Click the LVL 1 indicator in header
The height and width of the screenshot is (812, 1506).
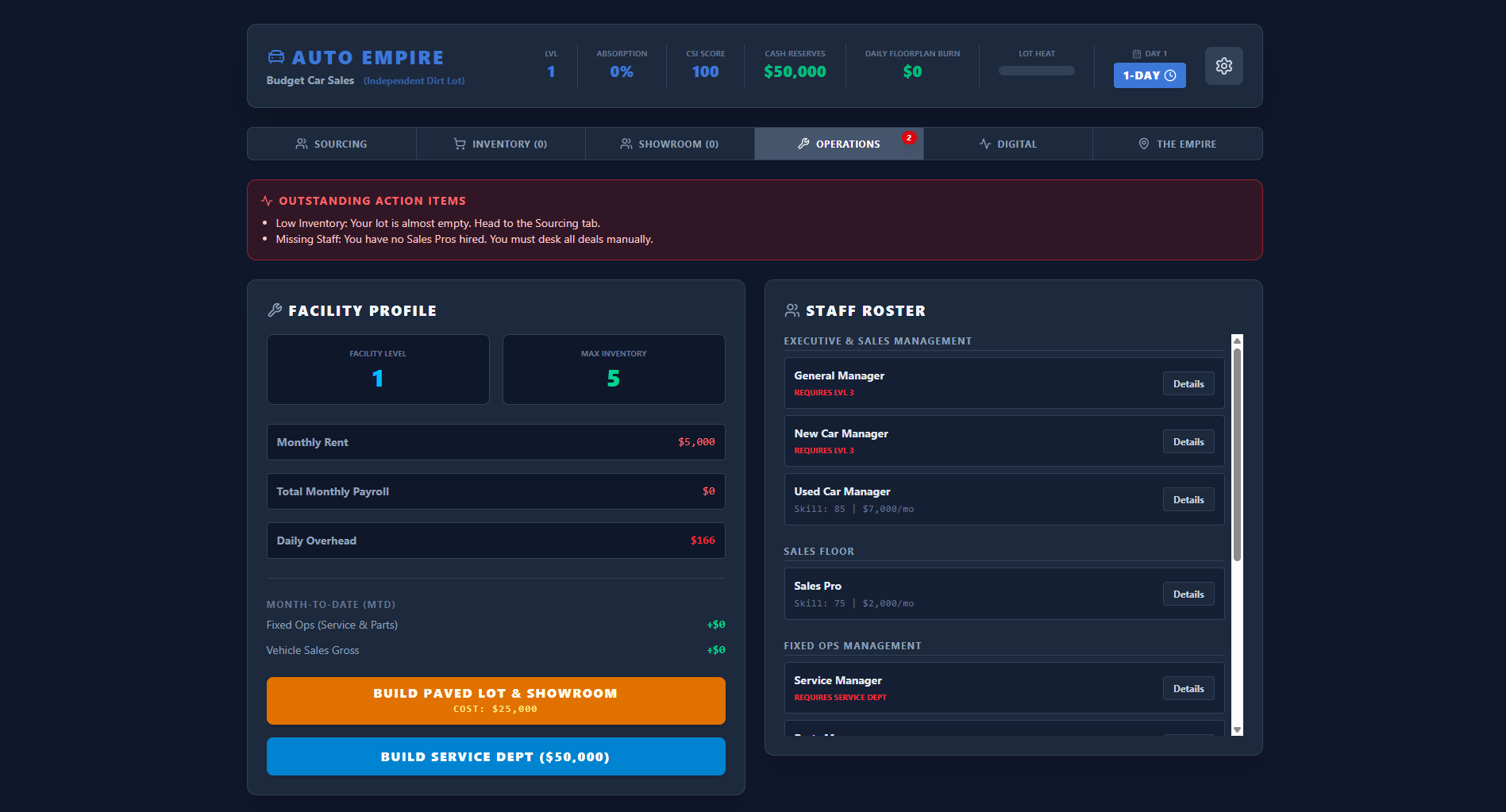coord(551,65)
